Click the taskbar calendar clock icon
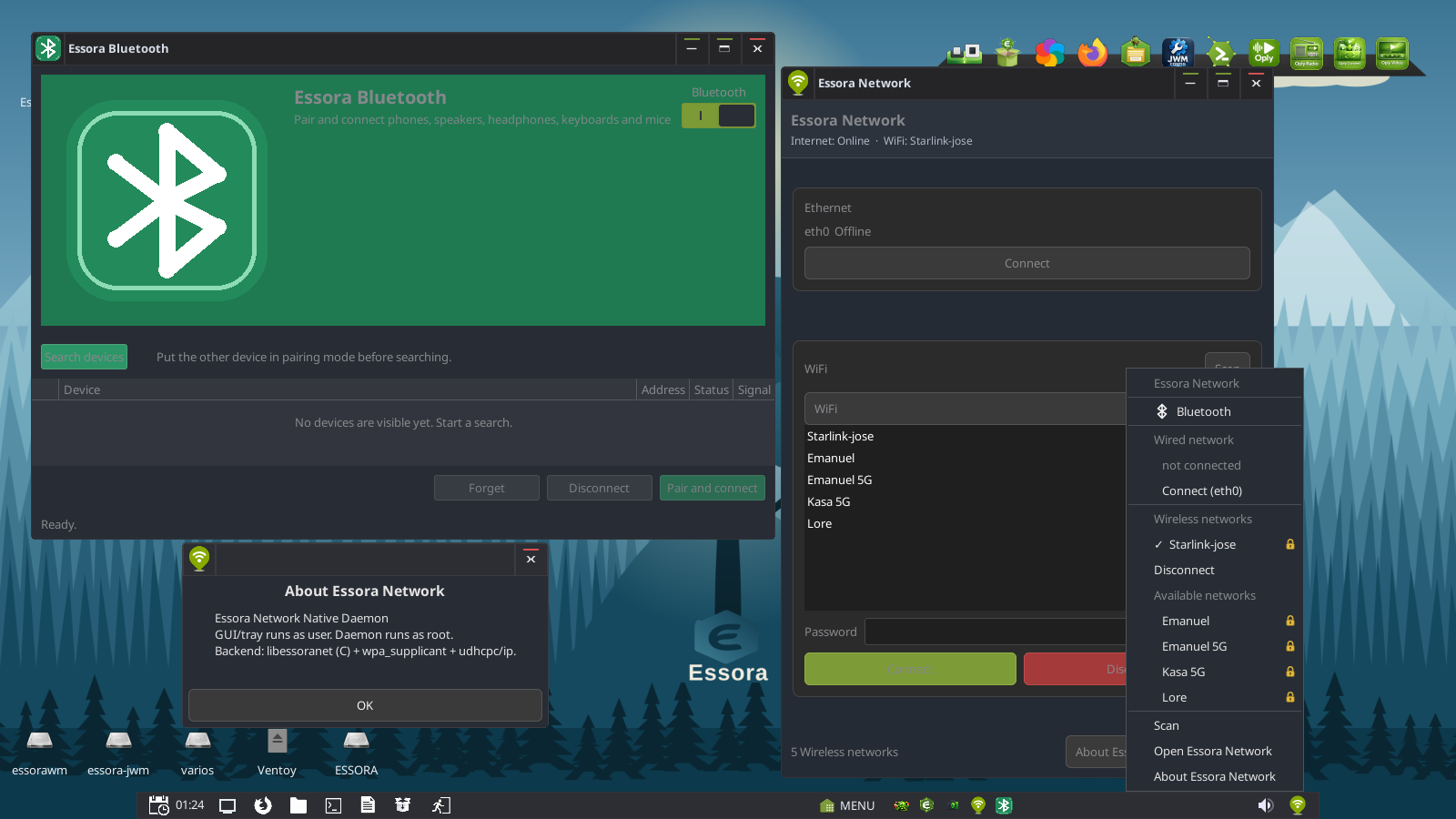The image size is (1456, 819). 159,805
